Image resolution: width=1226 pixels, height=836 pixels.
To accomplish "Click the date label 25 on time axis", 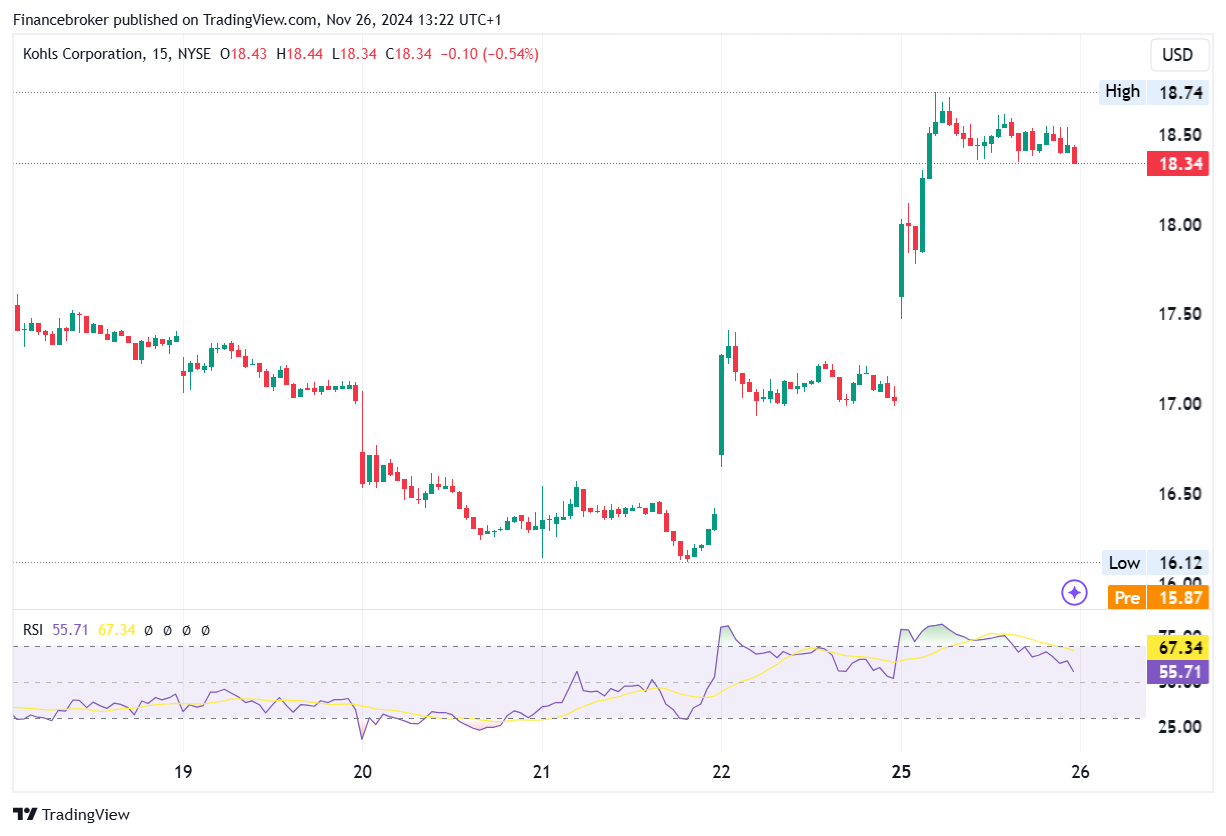I will 900,772.
